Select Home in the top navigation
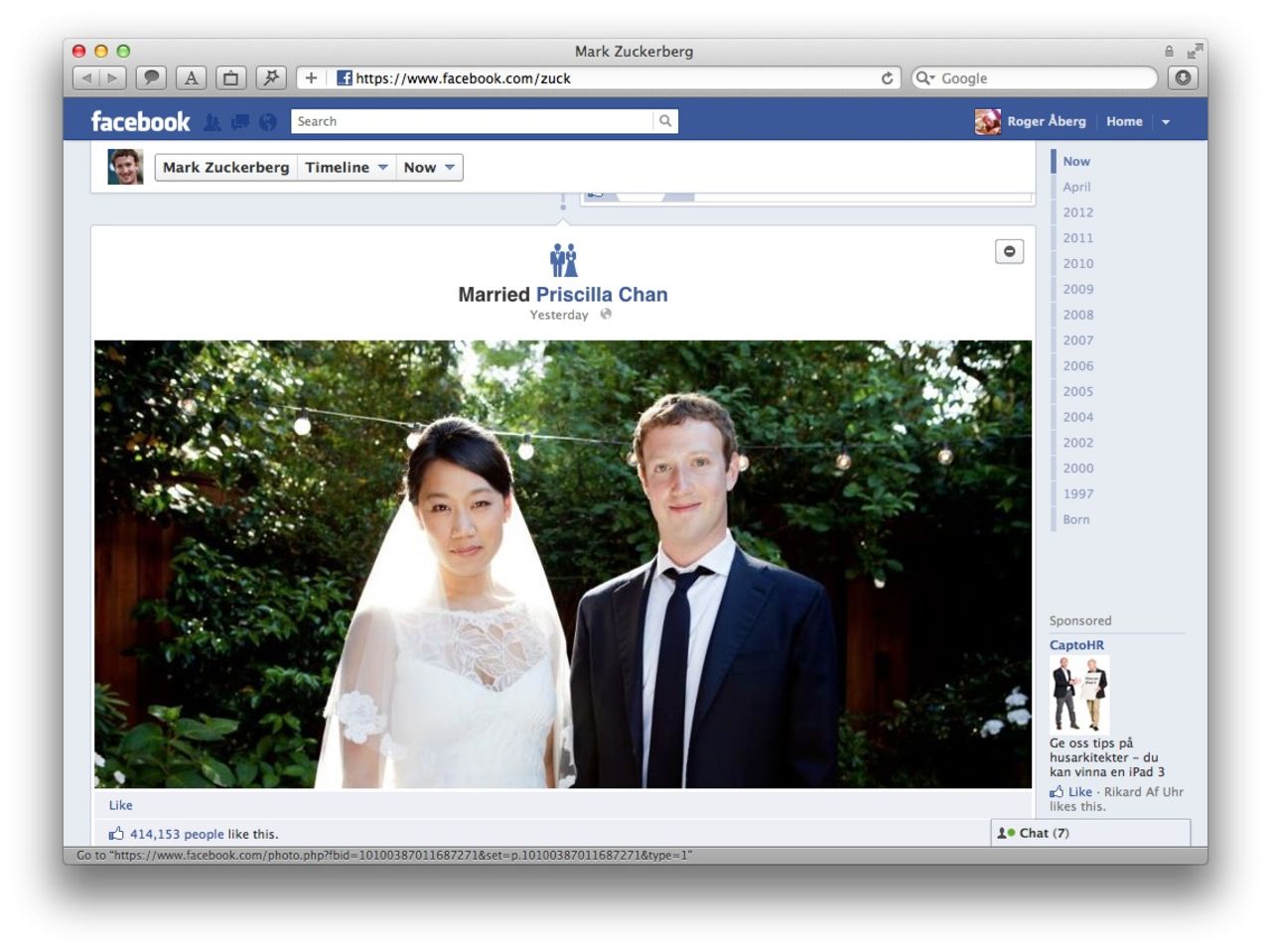1271x952 pixels. (x=1124, y=120)
